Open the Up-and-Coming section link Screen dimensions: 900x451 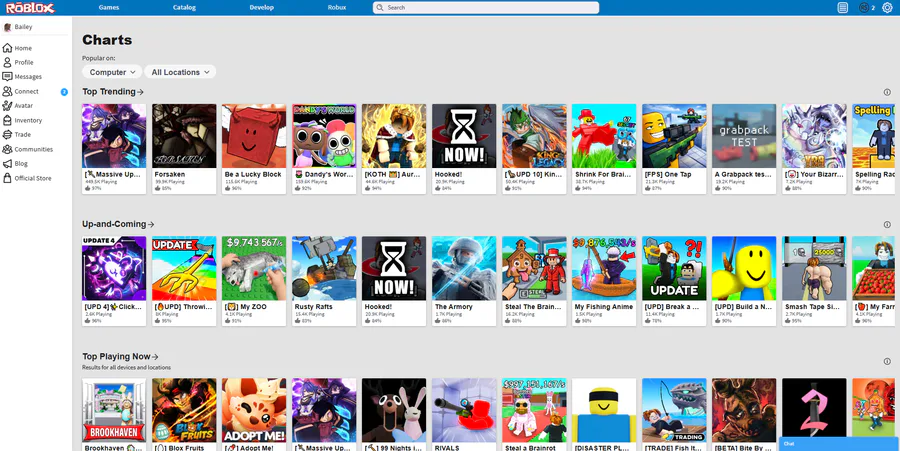click(x=118, y=224)
